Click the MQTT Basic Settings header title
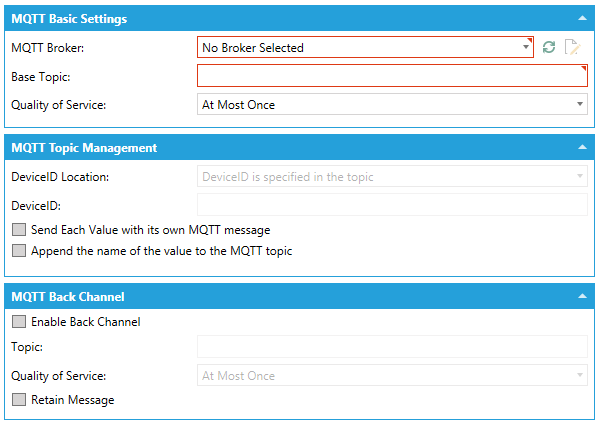Image resolution: width=599 pixels, height=425 pixels. coord(69,19)
